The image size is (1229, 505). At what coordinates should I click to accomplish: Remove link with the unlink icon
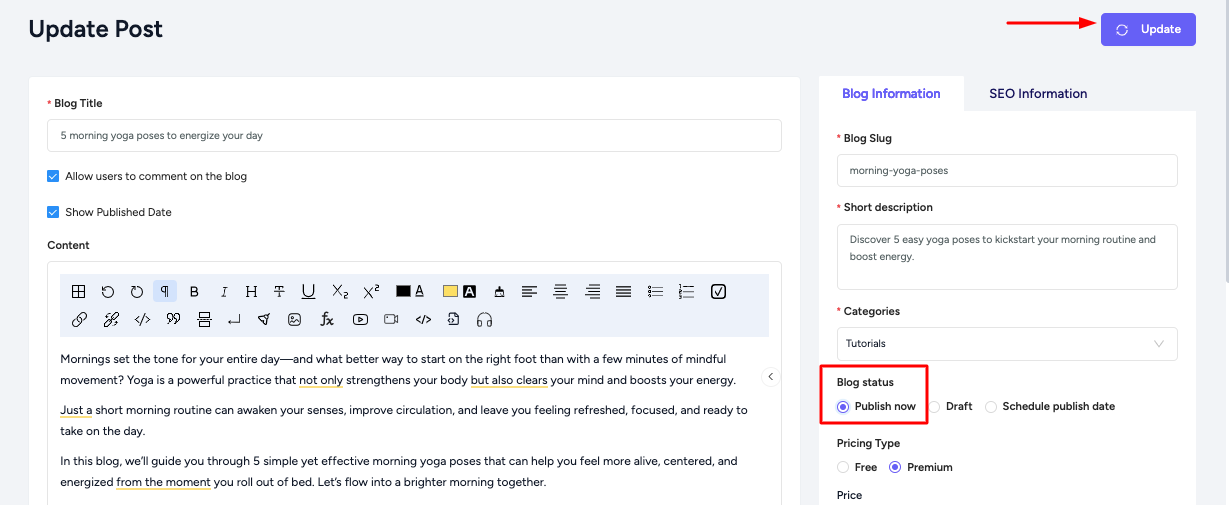coord(110,320)
